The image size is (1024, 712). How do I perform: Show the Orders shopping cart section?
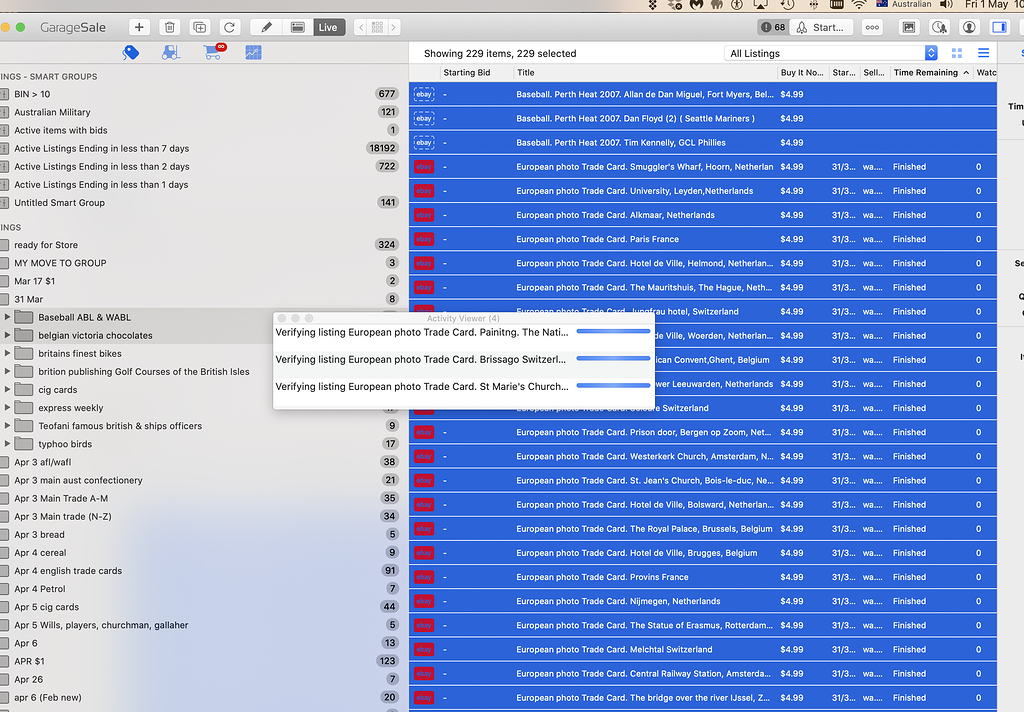click(x=213, y=52)
